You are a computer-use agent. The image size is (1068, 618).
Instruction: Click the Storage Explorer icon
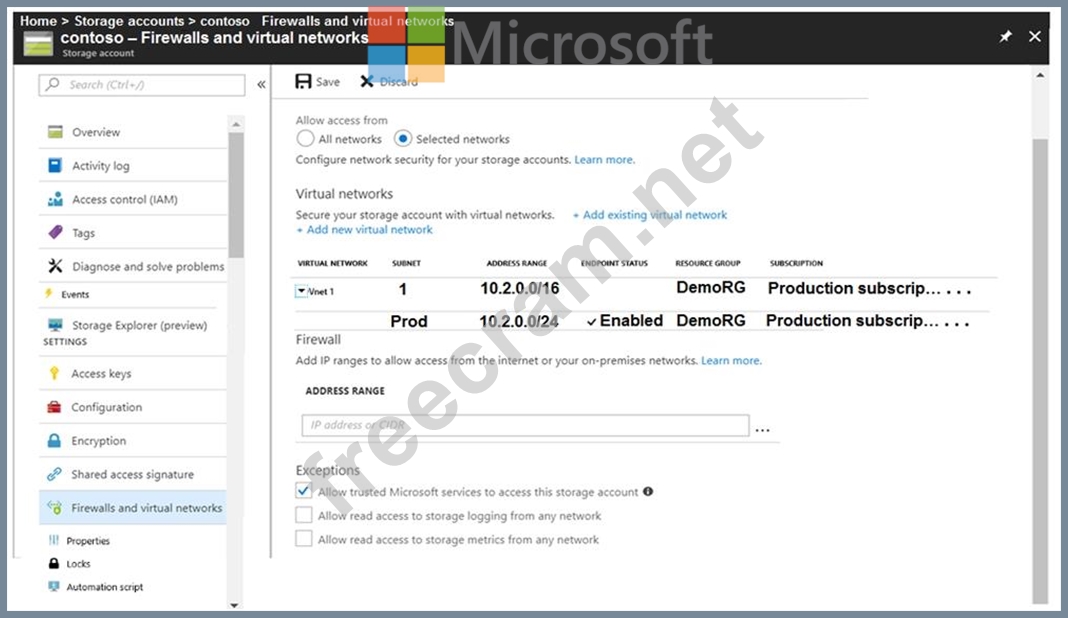(55, 324)
